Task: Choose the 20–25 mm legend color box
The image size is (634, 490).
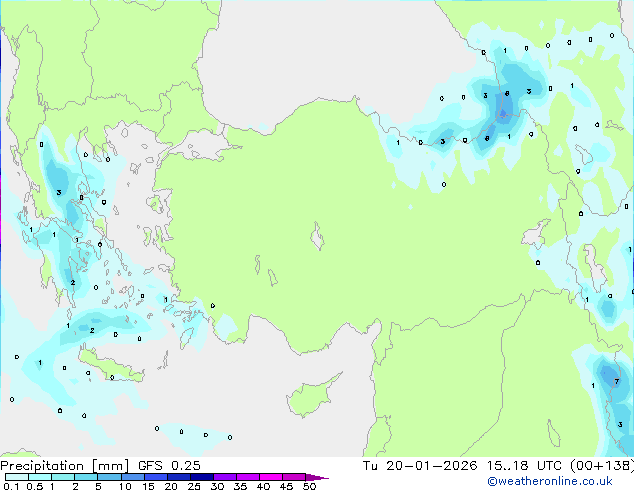Action: [x=179, y=477]
